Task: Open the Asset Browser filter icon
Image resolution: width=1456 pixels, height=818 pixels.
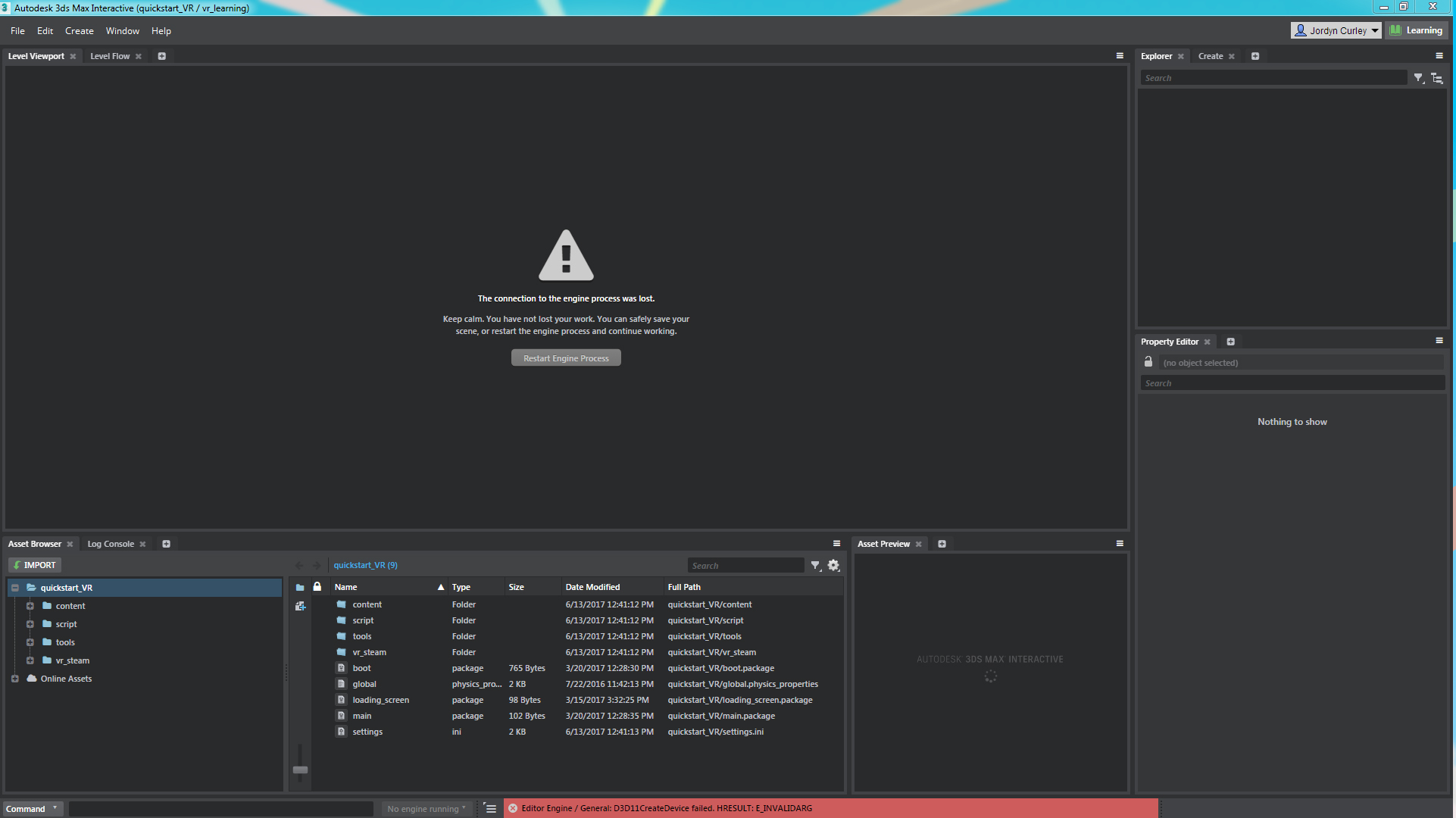Action: (x=816, y=566)
